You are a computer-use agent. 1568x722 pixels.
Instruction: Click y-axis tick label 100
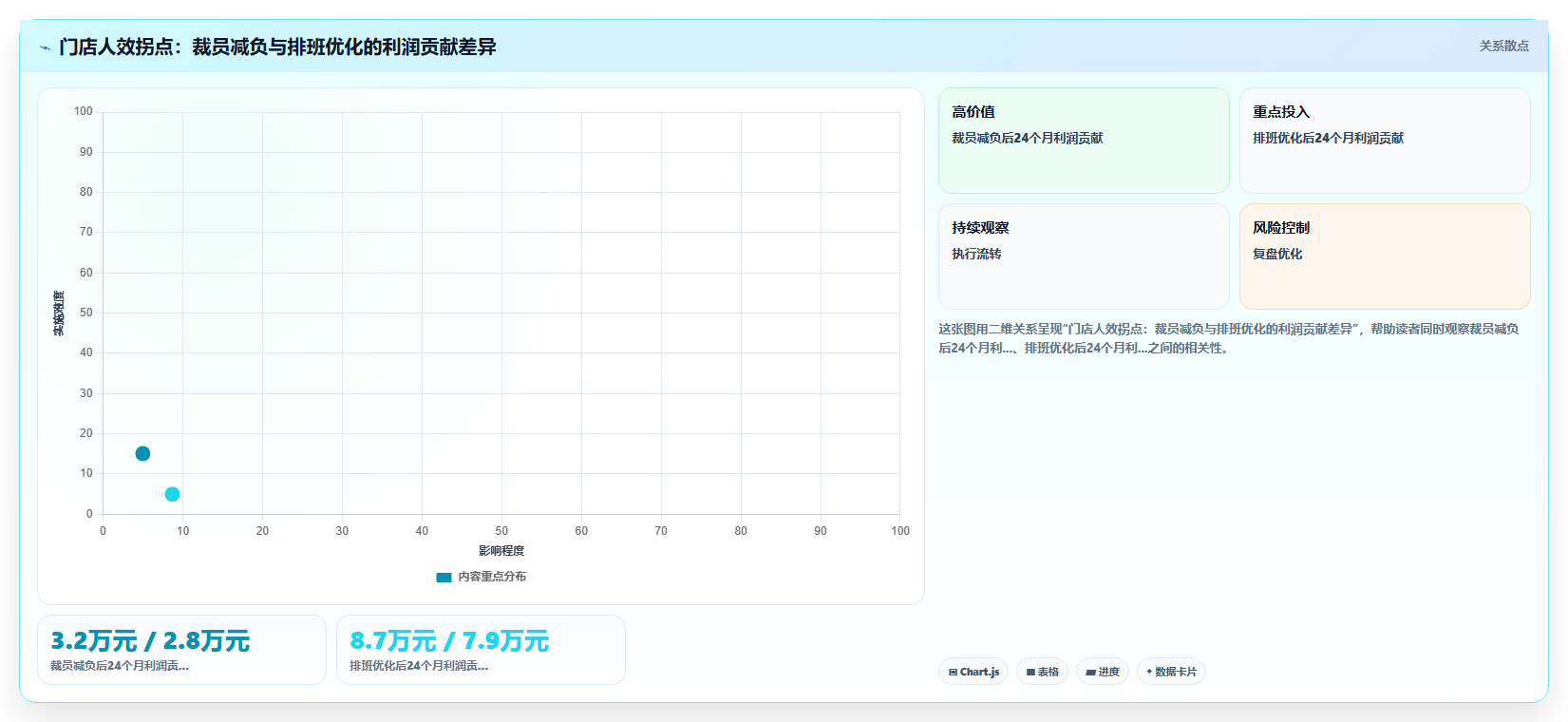coord(84,111)
